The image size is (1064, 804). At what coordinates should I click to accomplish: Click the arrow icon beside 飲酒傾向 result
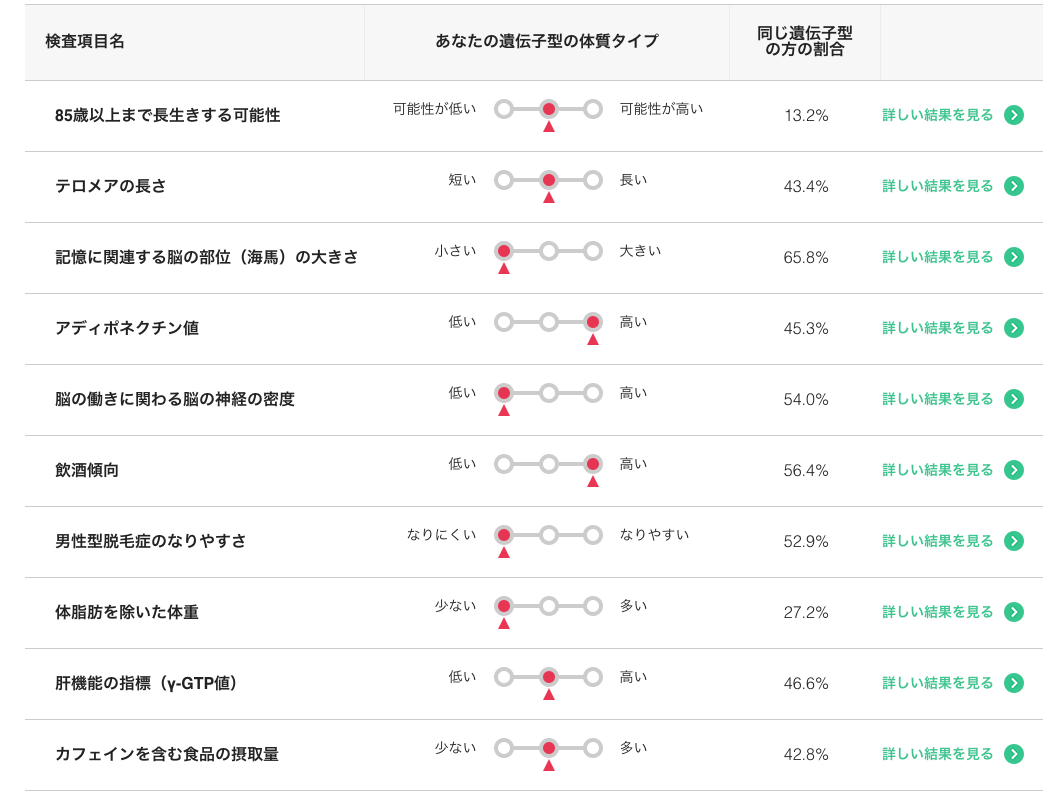1013,470
